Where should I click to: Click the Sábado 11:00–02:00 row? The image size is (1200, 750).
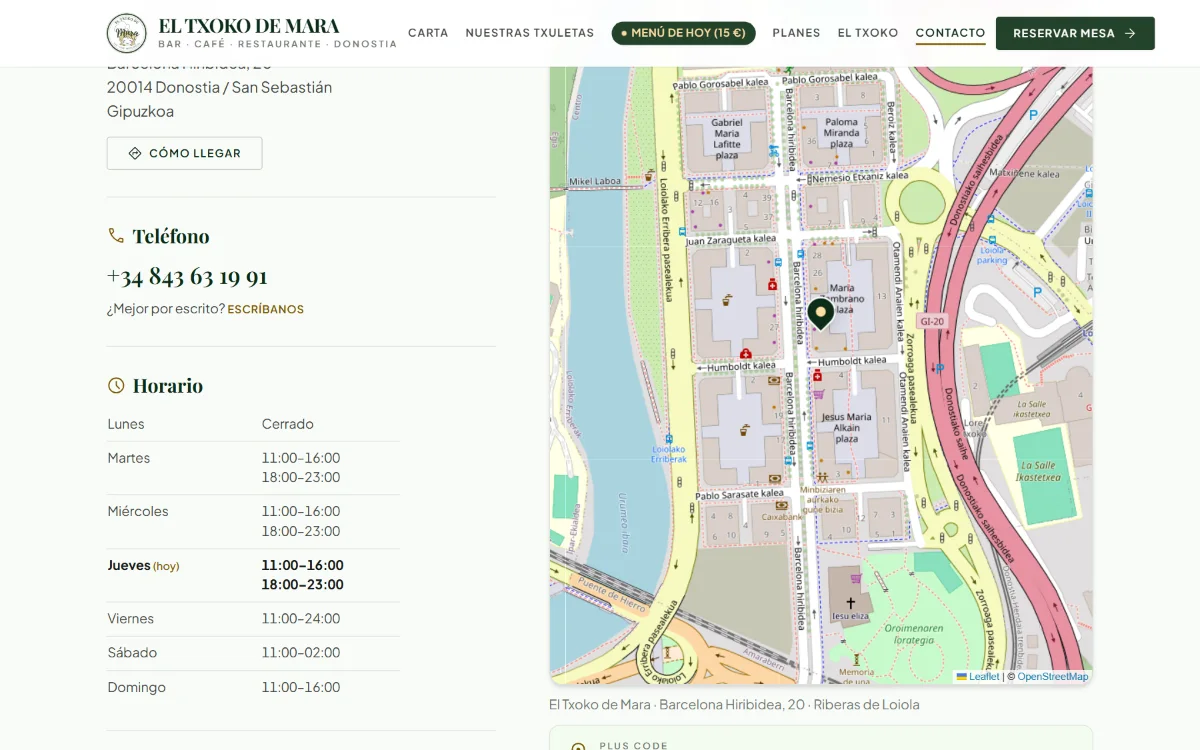coord(253,653)
